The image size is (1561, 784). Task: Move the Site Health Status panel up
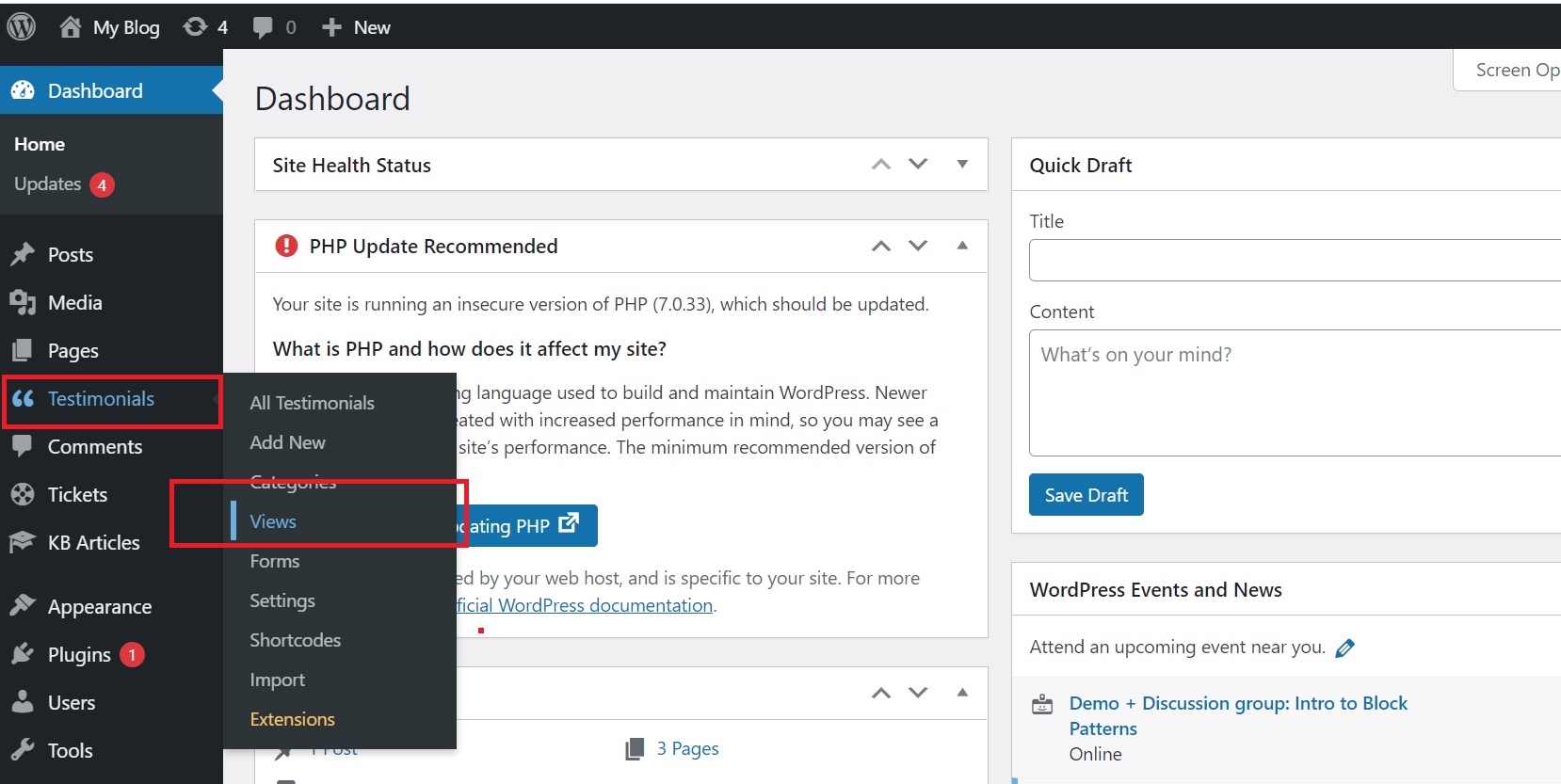click(881, 165)
